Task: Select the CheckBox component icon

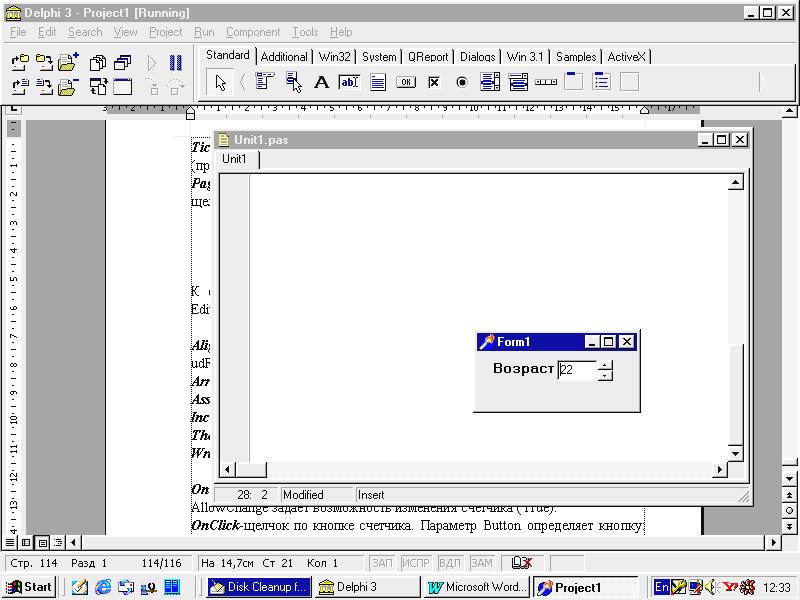Action: click(x=434, y=82)
